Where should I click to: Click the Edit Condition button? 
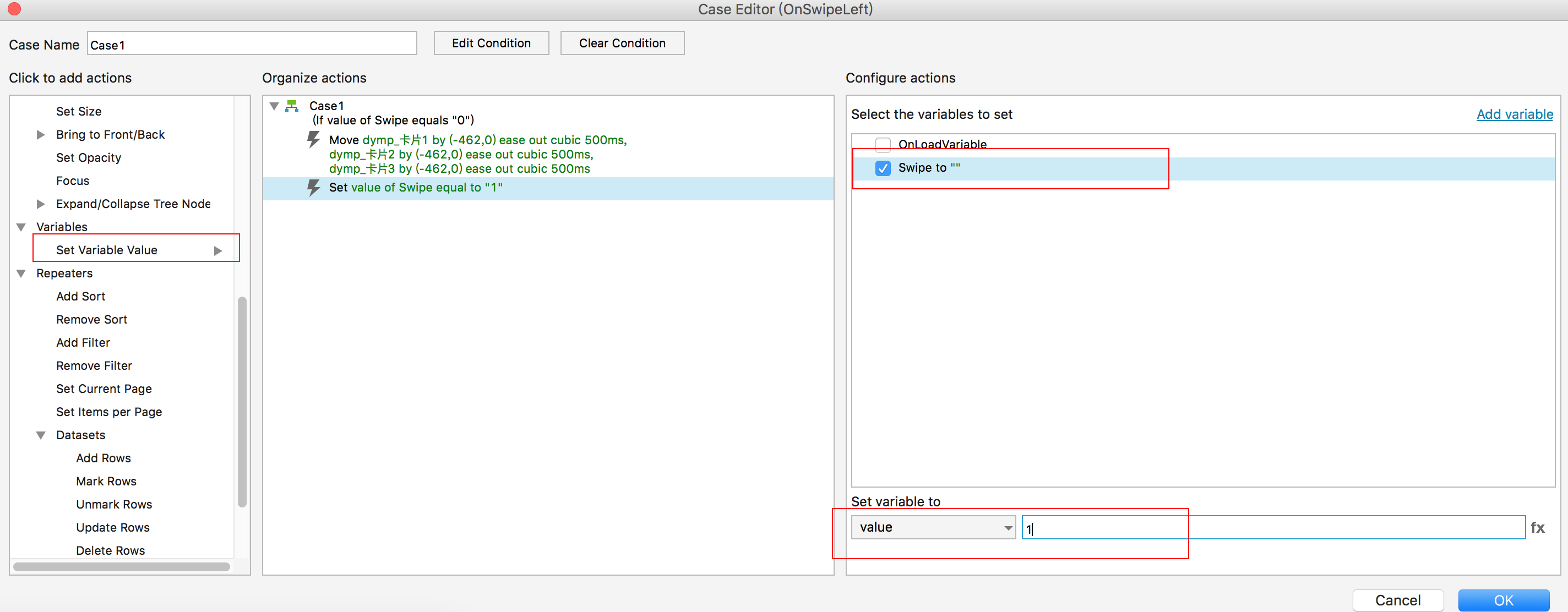point(491,43)
